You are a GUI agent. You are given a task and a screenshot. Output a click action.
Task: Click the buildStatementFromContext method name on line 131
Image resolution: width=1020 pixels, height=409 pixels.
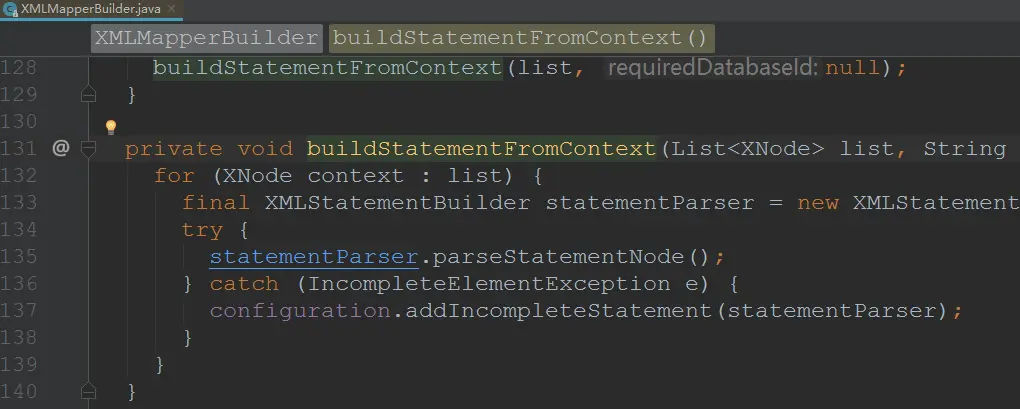(x=481, y=149)
